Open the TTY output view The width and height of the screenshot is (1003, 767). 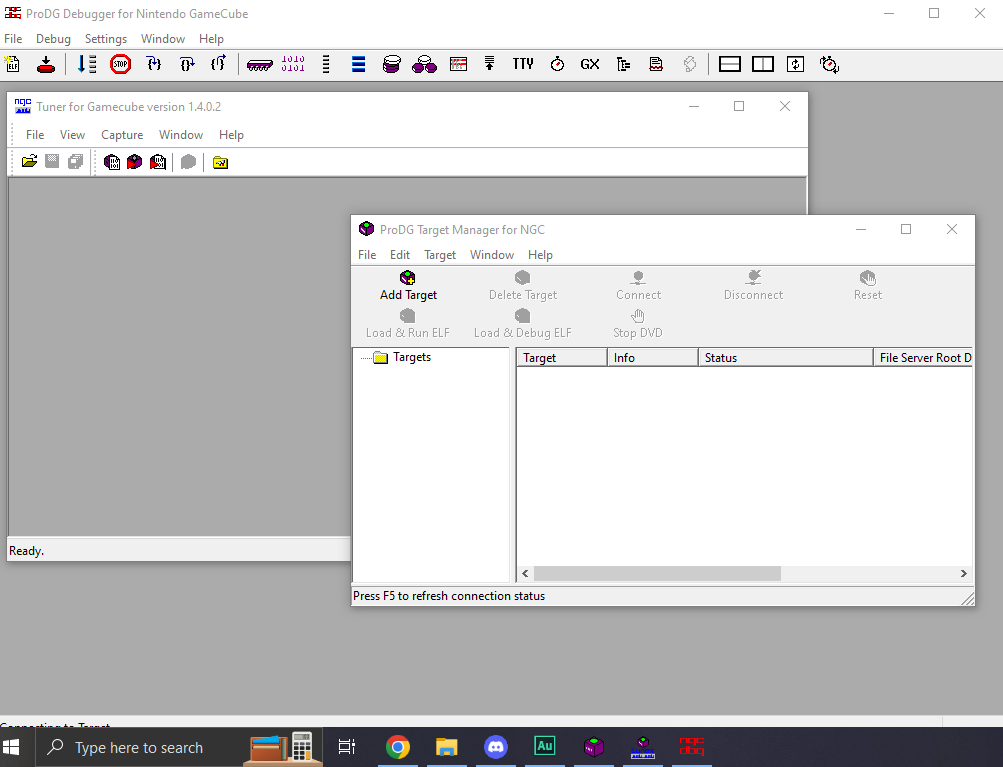pyautogui.click(x=523, y=64)
